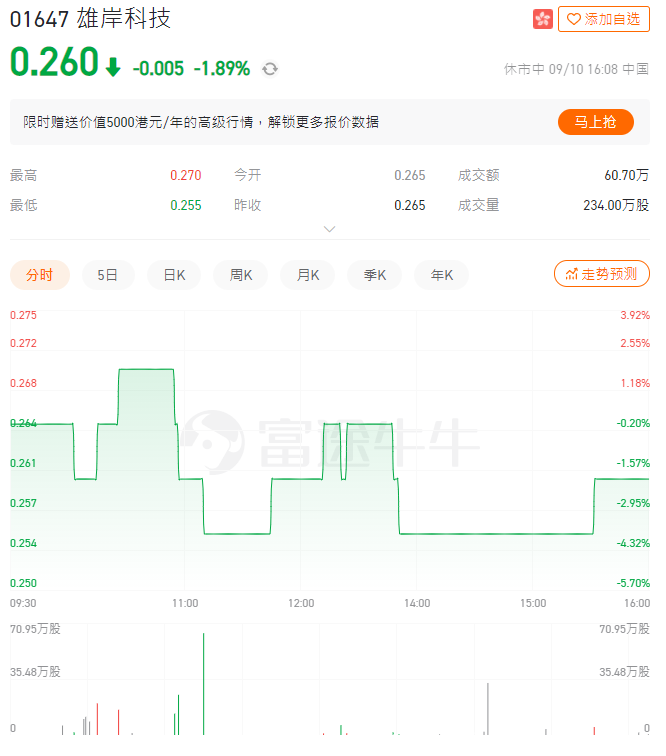Image resolution: width=666 pixels, height=756 pixels.
Task: Click the 最高 value 0.270
Action: 185,175
